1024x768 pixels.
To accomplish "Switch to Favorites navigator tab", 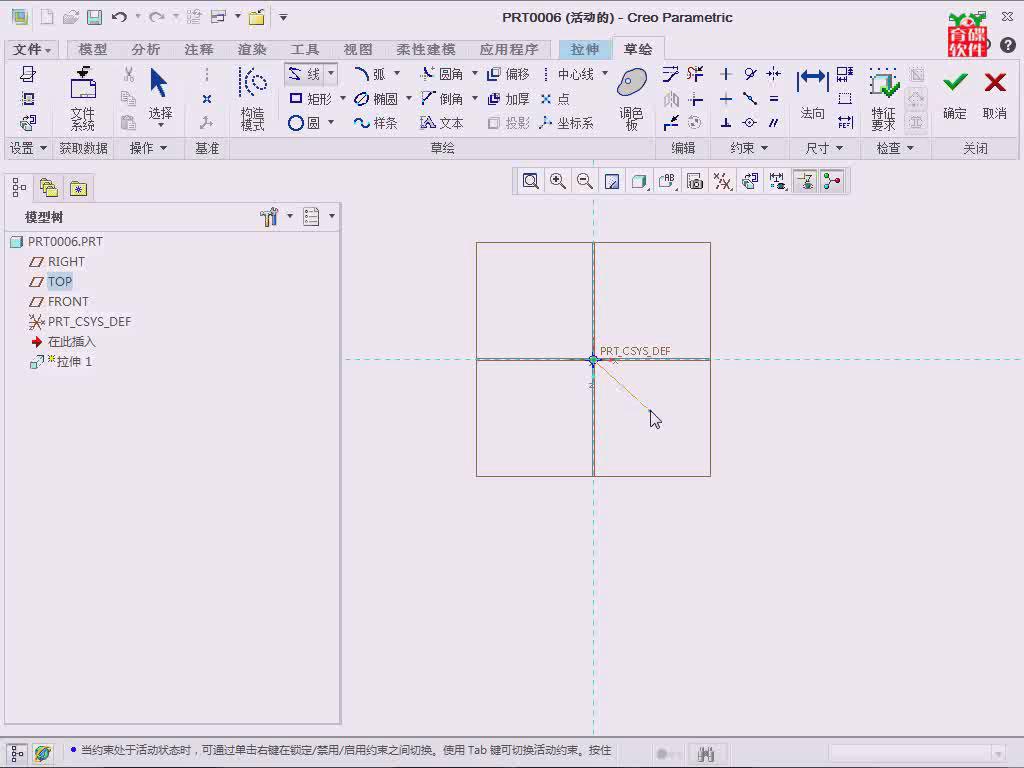I will coord(78,188).
